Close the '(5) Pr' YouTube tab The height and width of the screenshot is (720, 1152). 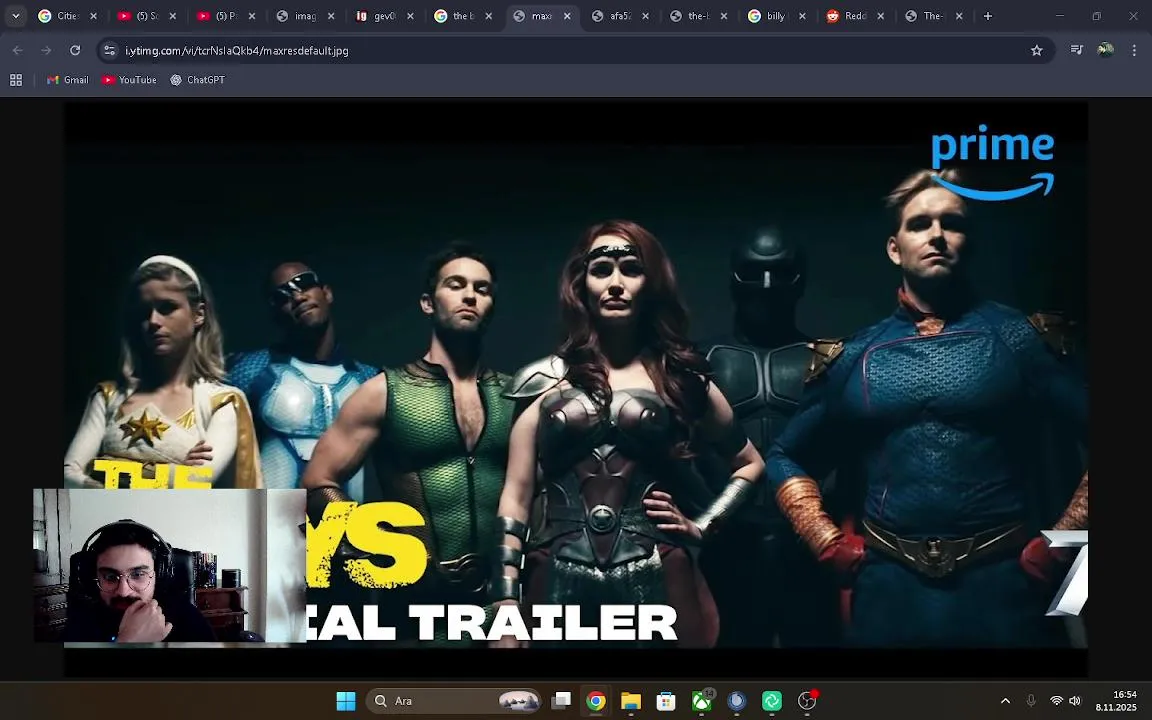[x=251, y=16]
